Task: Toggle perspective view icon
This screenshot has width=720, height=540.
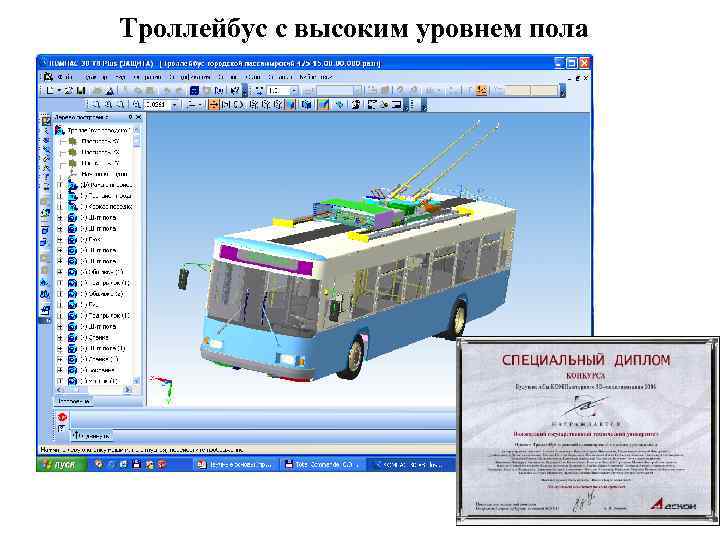Action: [x=324, y=105]
